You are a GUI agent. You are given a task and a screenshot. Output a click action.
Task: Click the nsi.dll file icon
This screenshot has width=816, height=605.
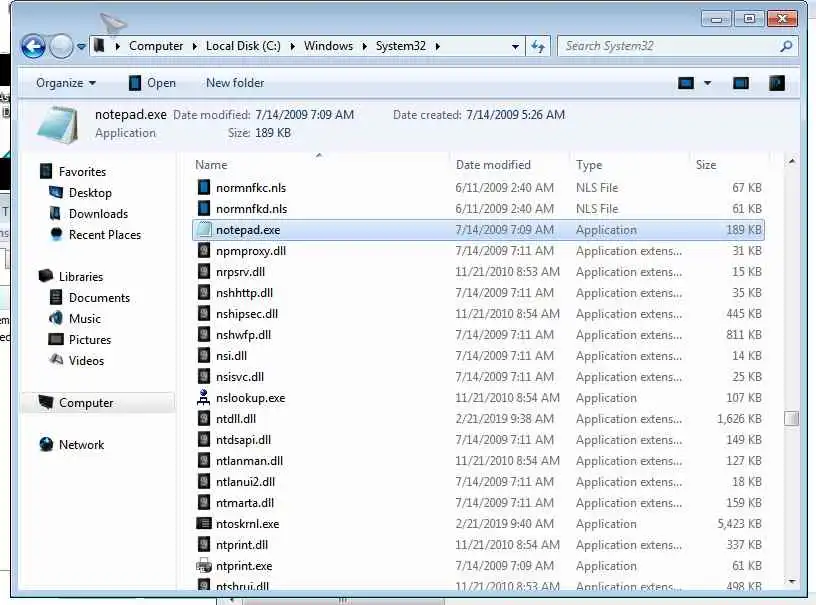tap(204, 356)
